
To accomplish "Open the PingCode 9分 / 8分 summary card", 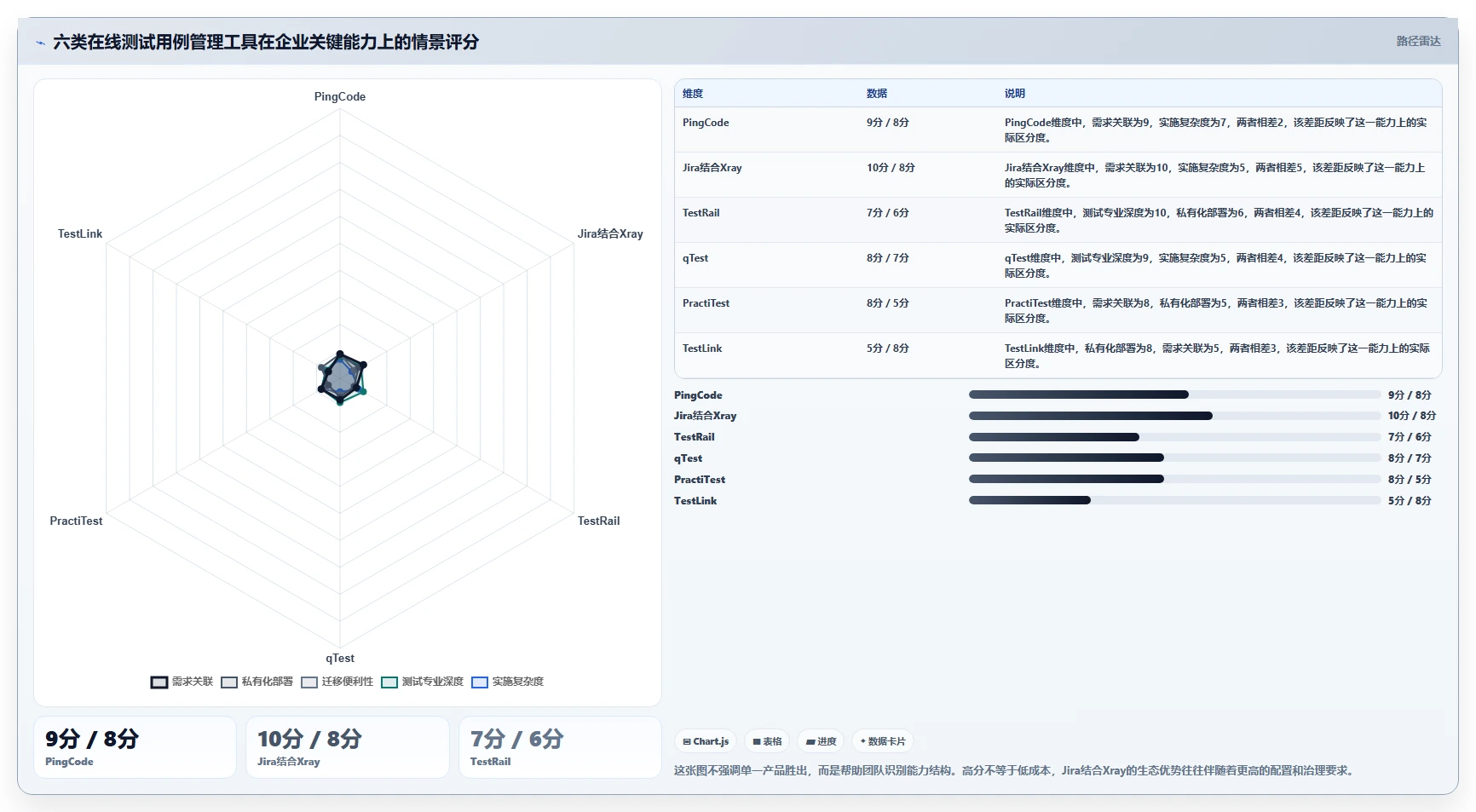I will click(135, 747).
